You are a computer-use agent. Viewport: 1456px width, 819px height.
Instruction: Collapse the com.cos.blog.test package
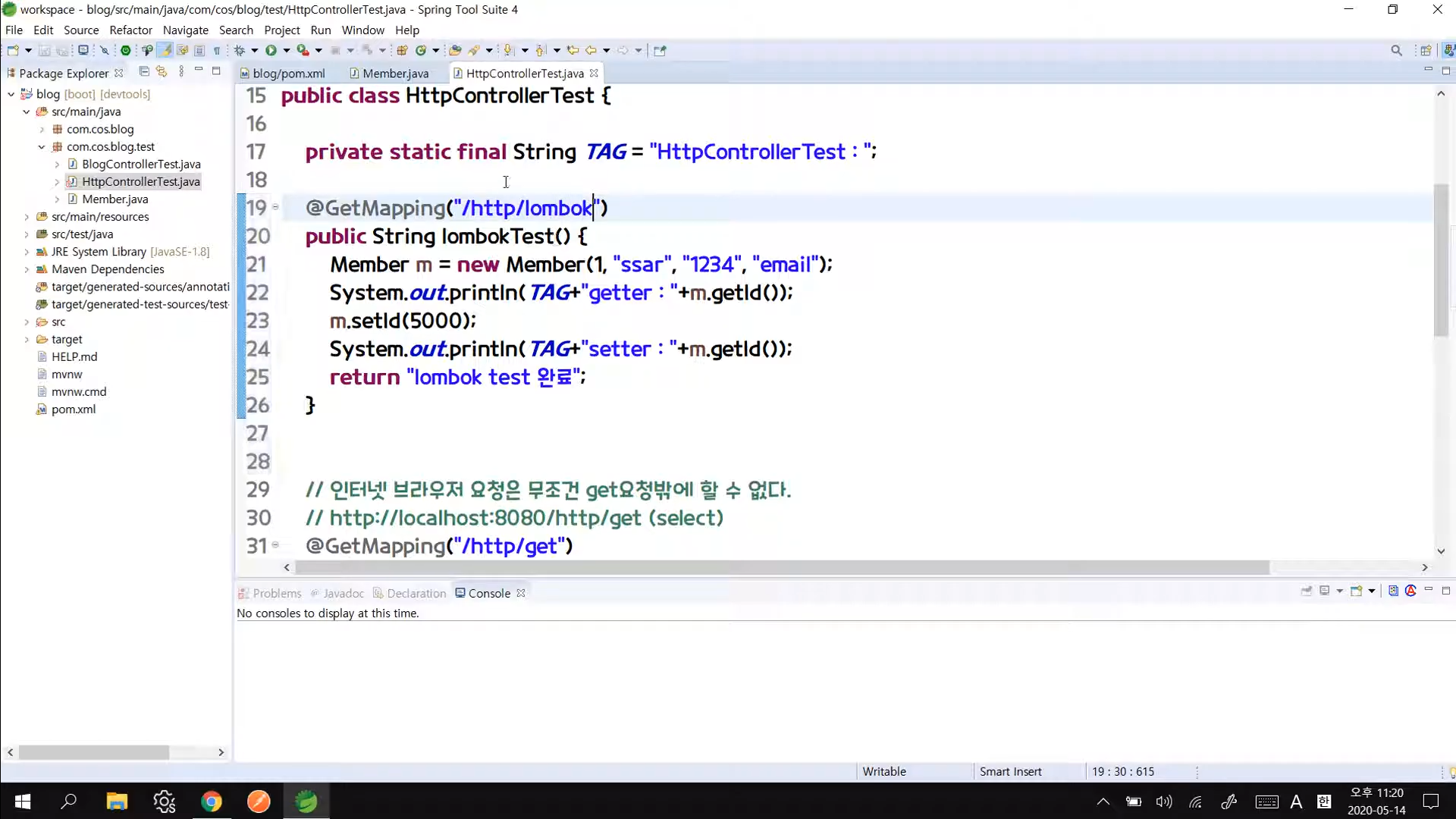tap(42, 146)
